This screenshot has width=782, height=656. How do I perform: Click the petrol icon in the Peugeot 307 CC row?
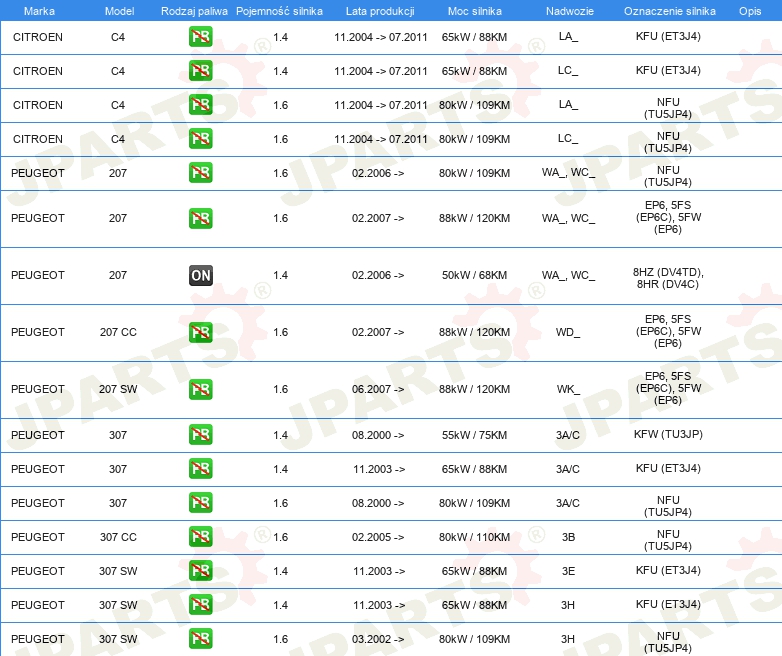tap(200, 537)
